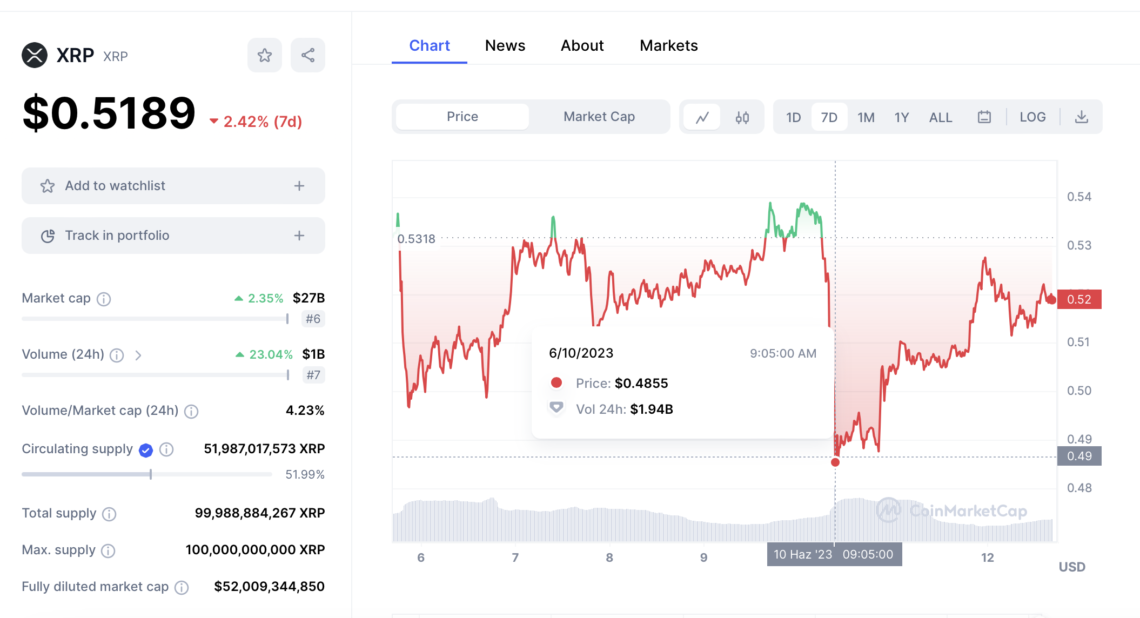
Task: Open the About tab
Action: (582, 45)
